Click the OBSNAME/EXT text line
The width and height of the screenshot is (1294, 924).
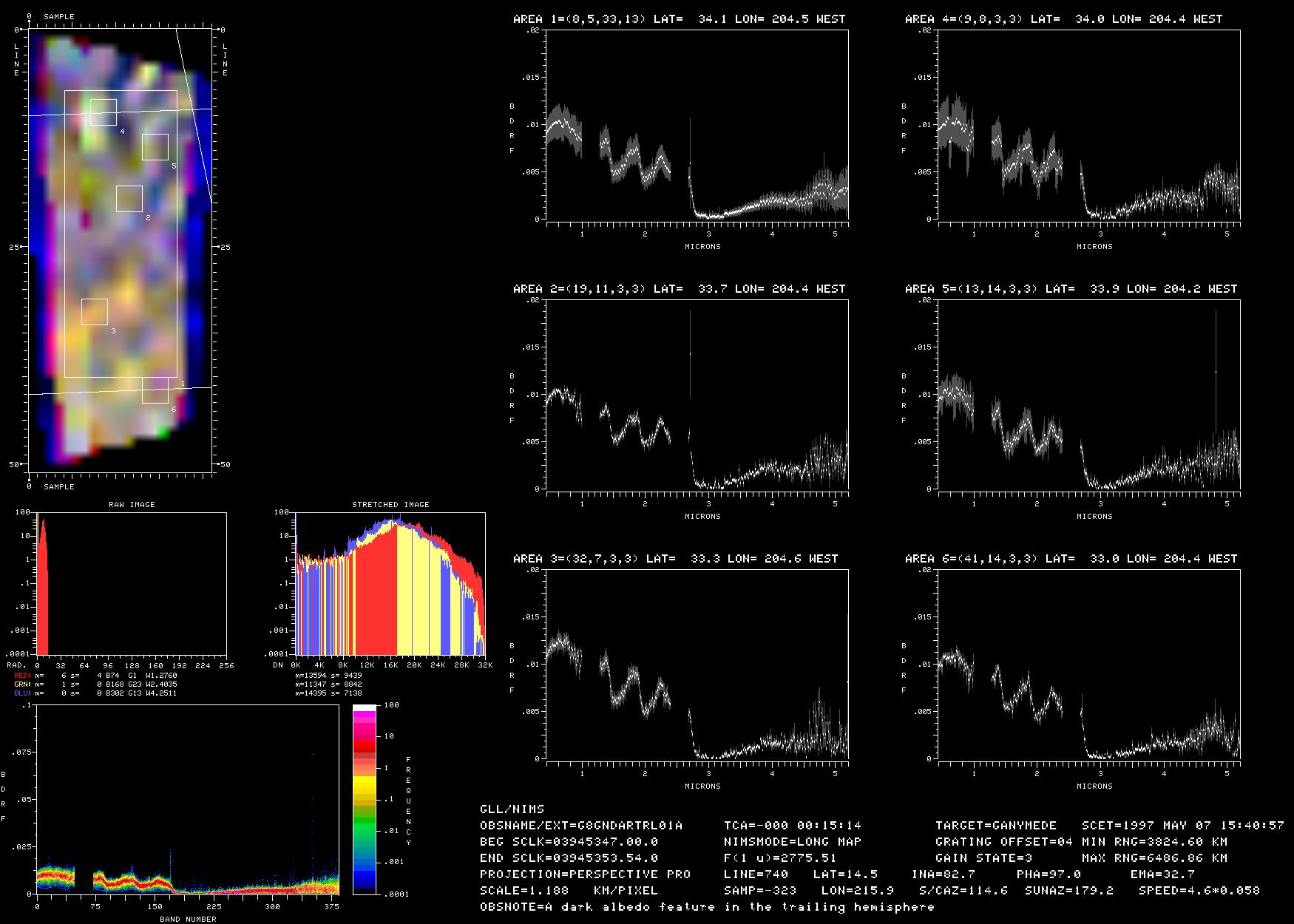581,825
